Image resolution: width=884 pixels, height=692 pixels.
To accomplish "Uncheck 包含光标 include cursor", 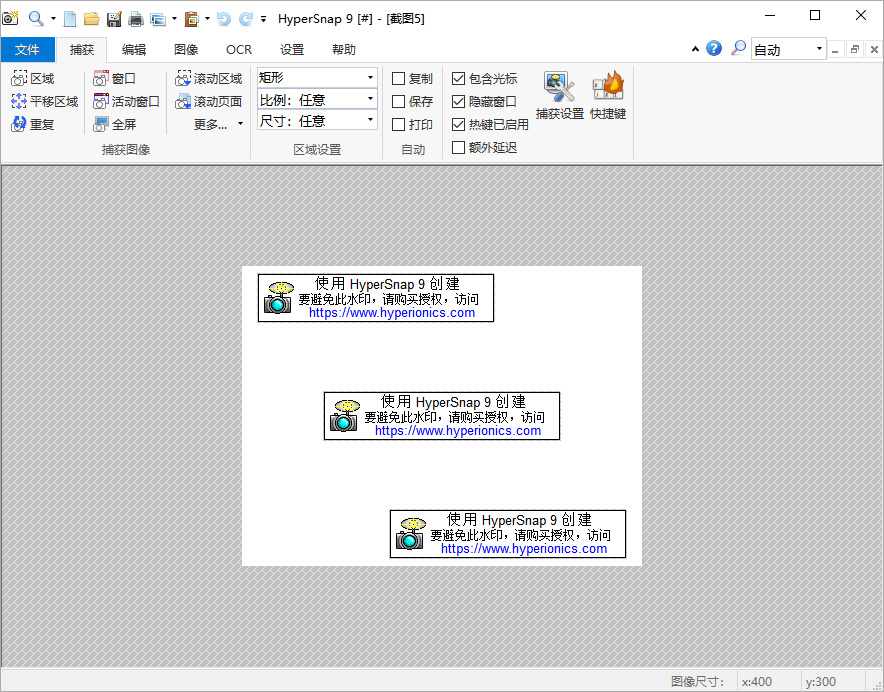I will click(458, 78).
